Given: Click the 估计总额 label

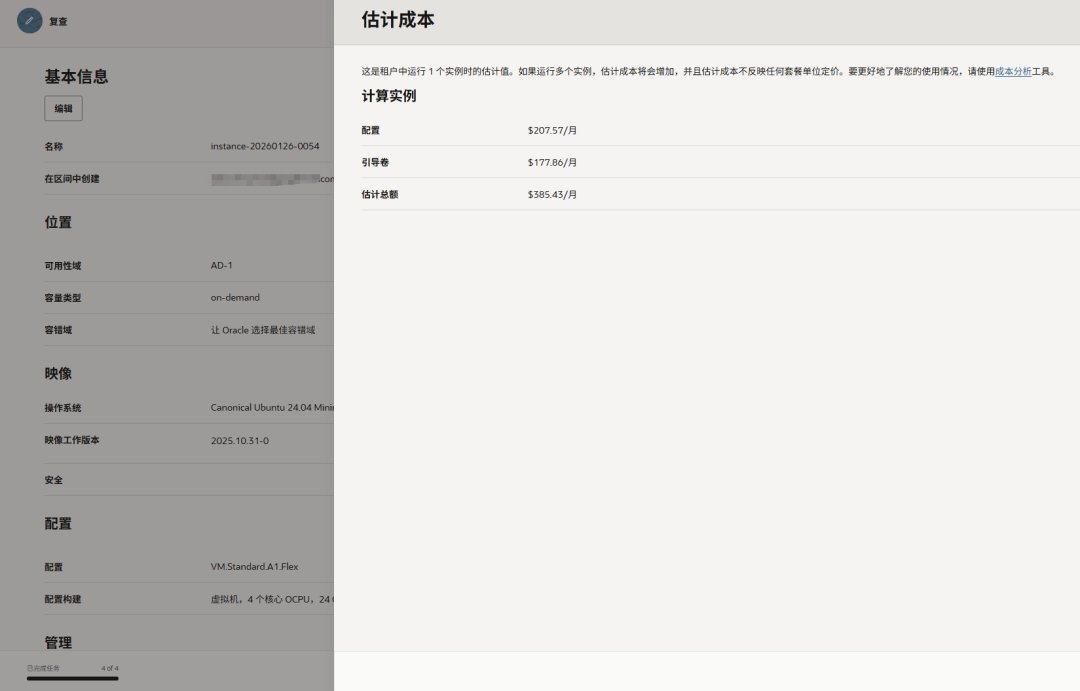Looking at the screenshot, I should tap(380, 194).
